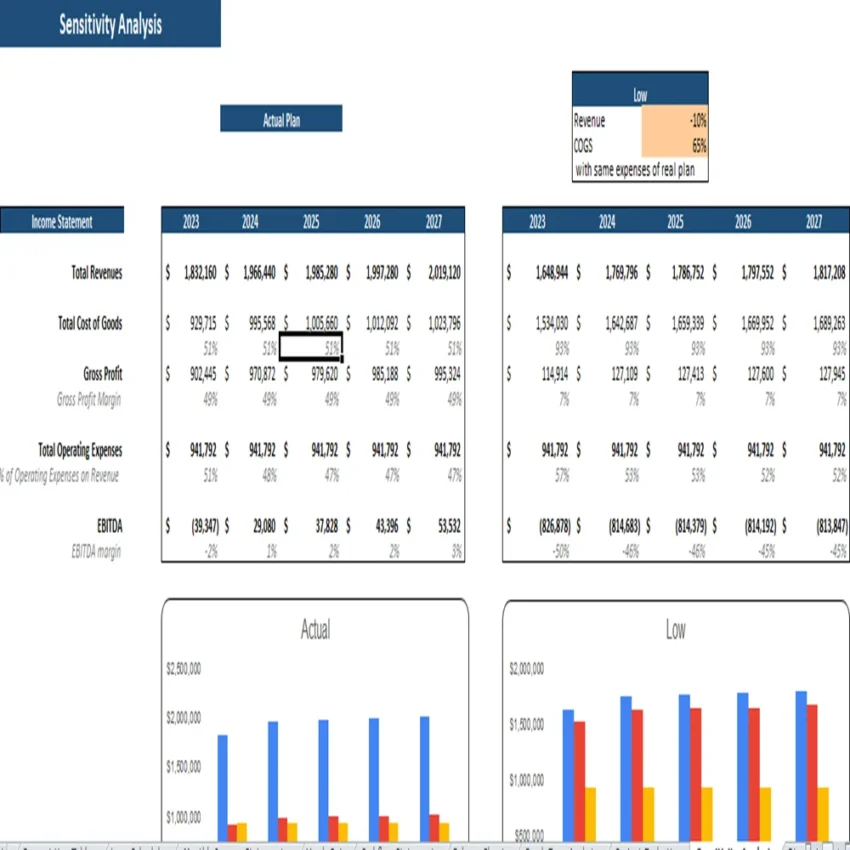Click the Revenue -10% assumption cell
This screenshot has width=850, height=850.
tap(672, 118)
